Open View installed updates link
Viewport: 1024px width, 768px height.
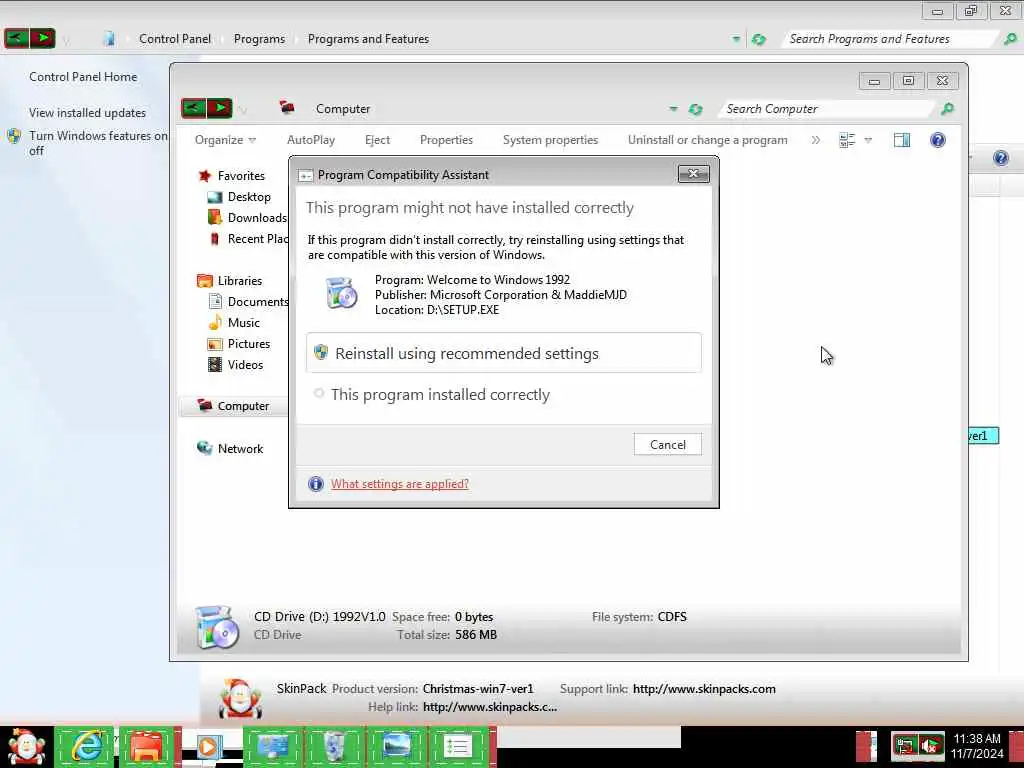pyautogui.click(x=88, y=113)
